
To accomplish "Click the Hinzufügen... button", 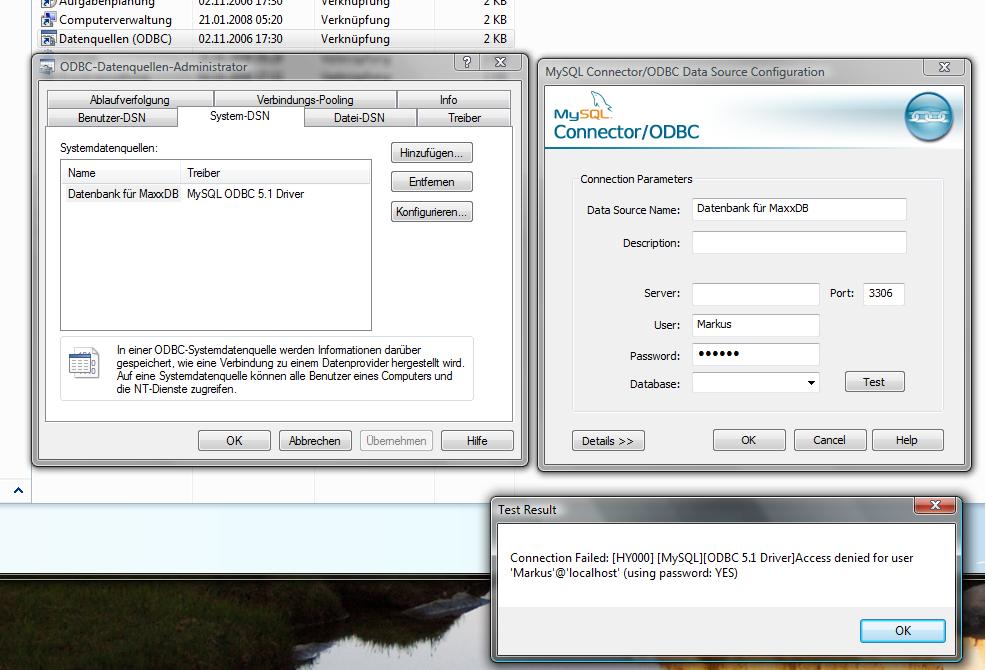I will pos(431,153).
